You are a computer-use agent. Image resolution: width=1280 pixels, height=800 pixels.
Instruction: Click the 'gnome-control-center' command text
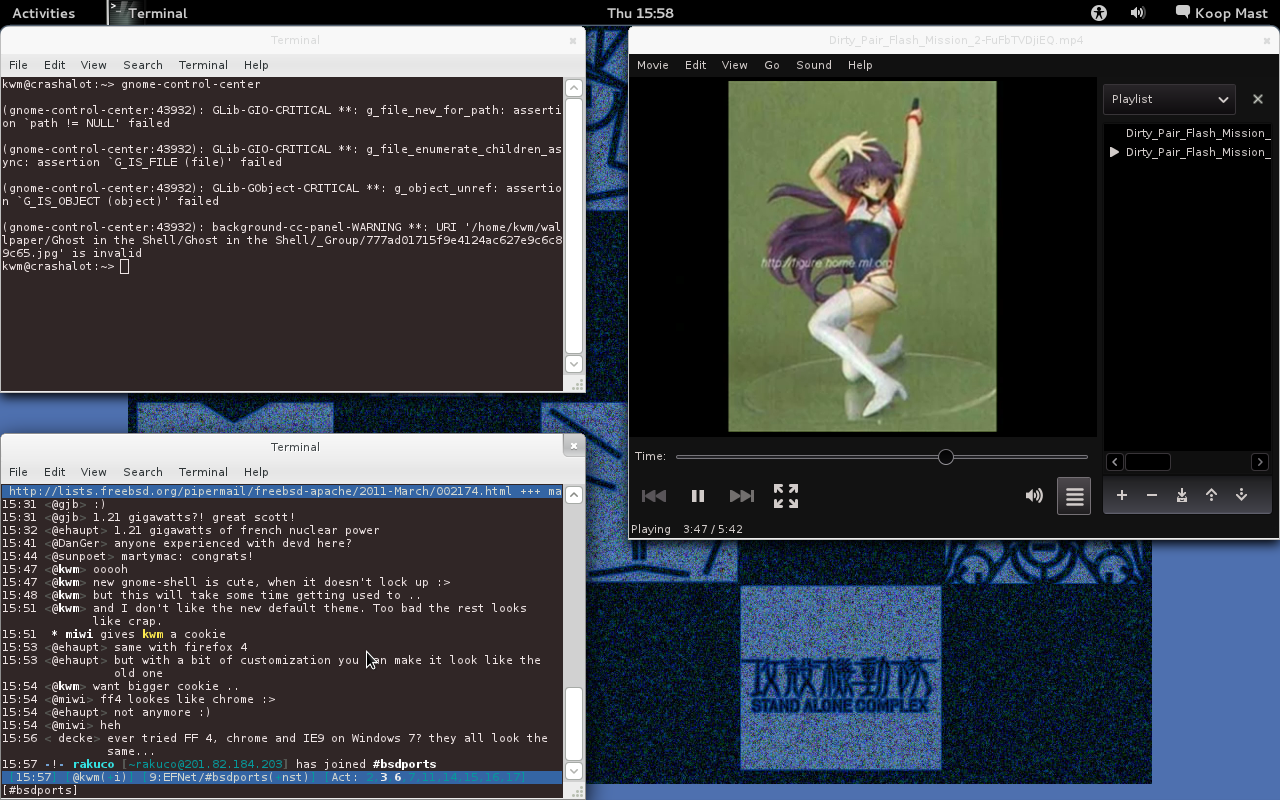pos(191,85)
